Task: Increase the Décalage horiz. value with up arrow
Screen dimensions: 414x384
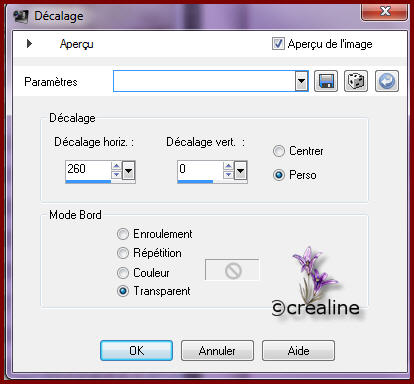Action: (116, 166)
